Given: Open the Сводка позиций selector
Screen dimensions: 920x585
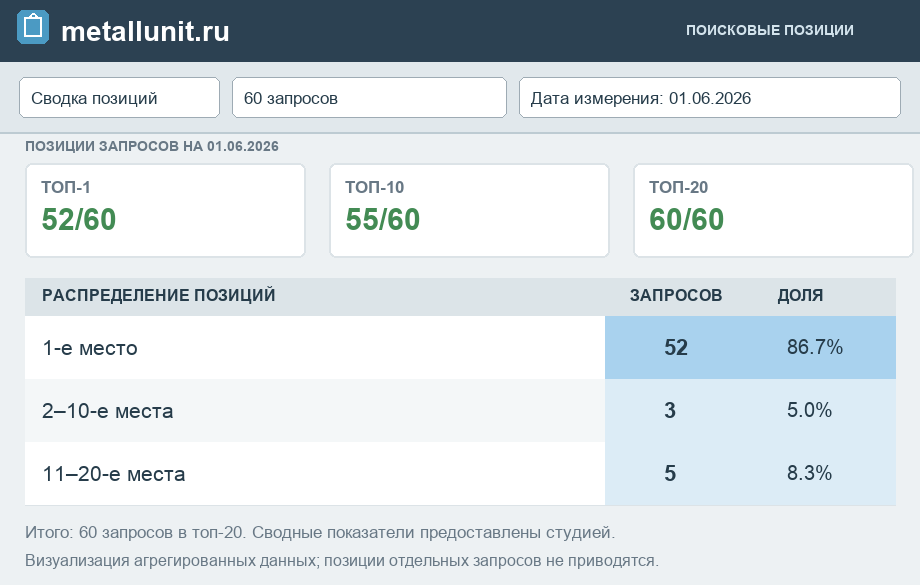Looking at the screenshot, I should tap(120, 98).
